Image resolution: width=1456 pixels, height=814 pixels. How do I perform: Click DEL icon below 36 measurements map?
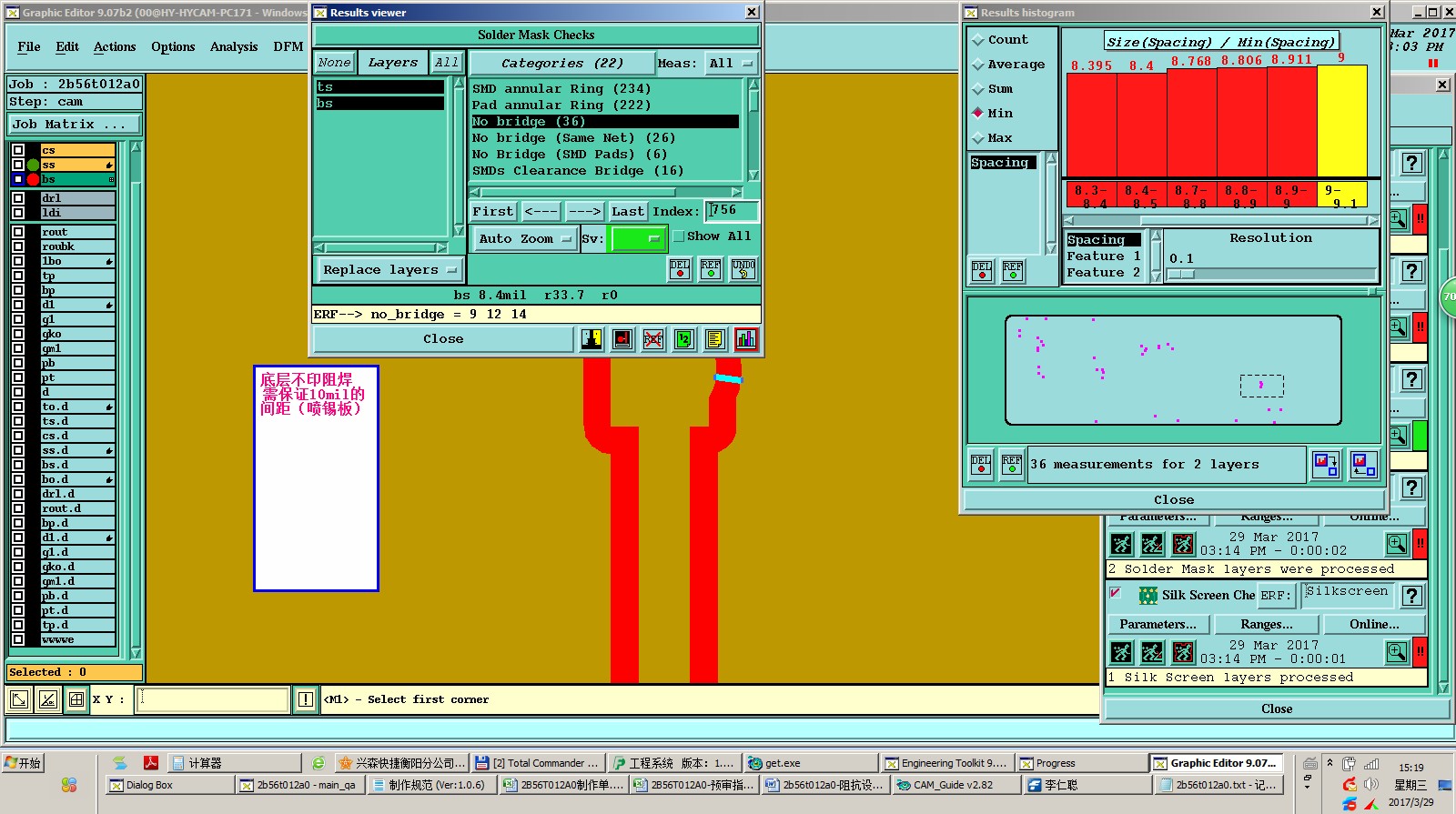coord(981,465)
